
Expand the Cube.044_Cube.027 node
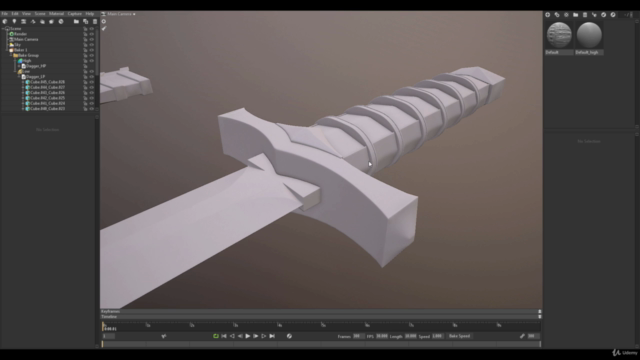[23, 87]
